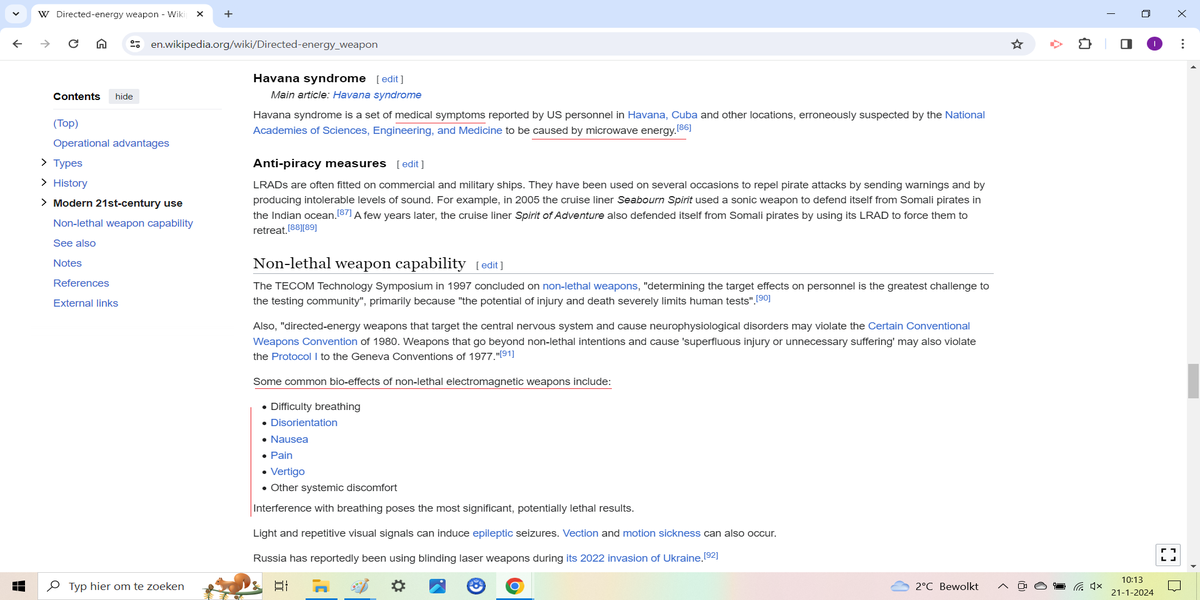Screen dimensions: 1200x600
Task: Open the Vection link
Action: 580,534
